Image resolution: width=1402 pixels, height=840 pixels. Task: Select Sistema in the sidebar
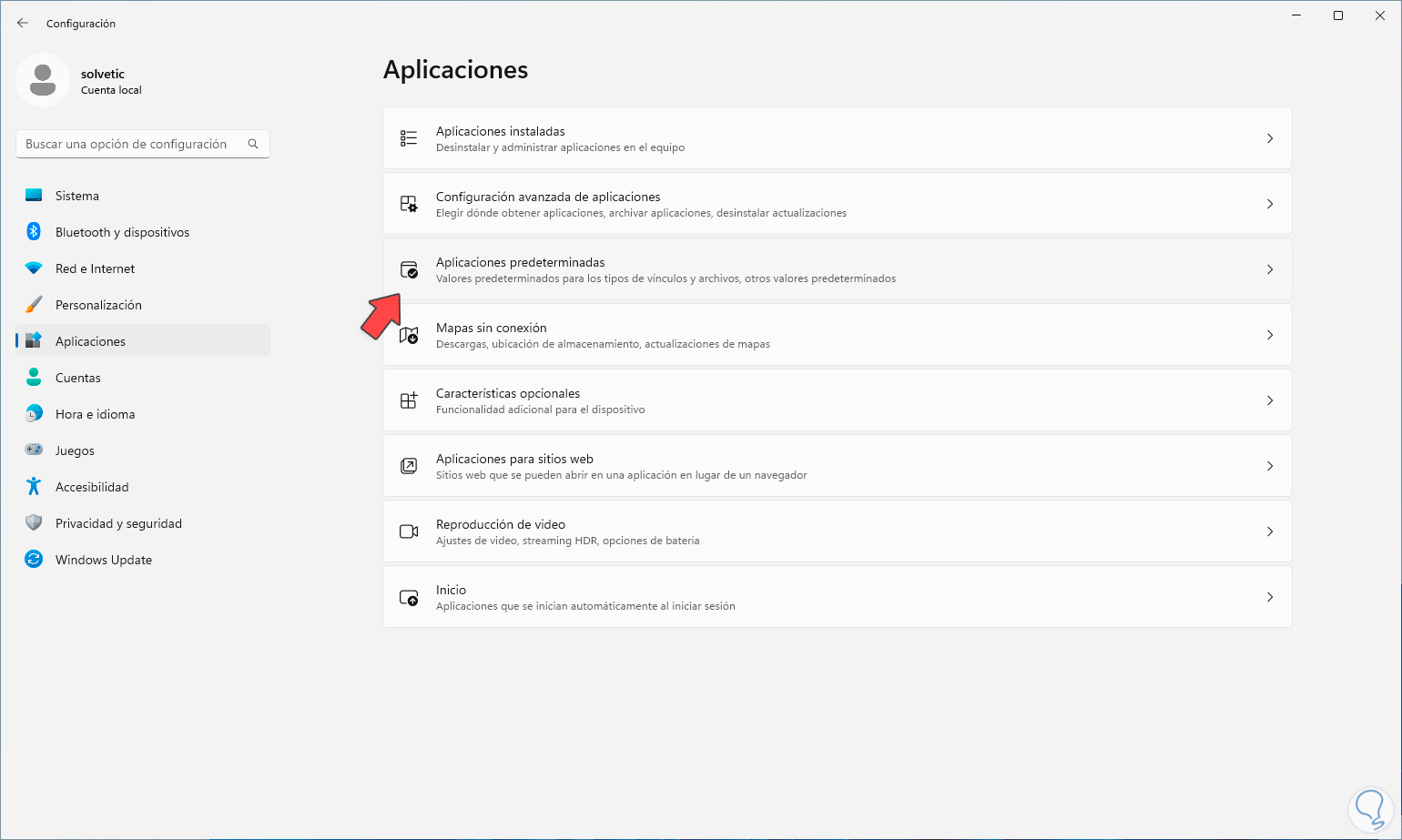[77, 196]
